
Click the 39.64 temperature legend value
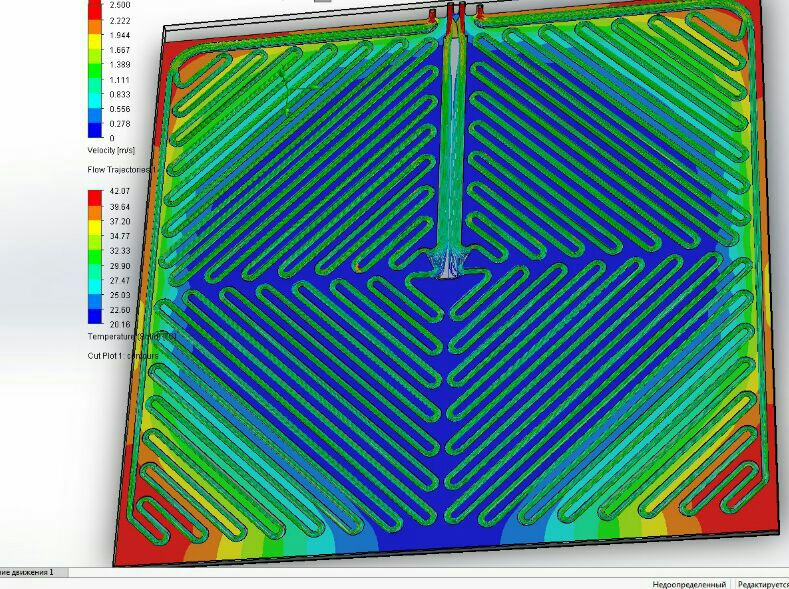coord(120,207)
